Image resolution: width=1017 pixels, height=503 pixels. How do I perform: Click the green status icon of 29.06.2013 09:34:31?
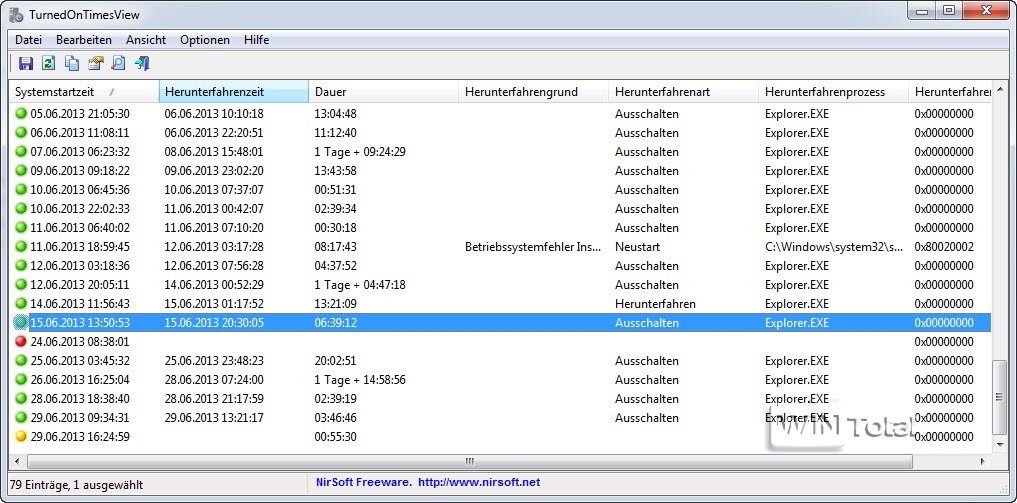click(x=21, y=418)
